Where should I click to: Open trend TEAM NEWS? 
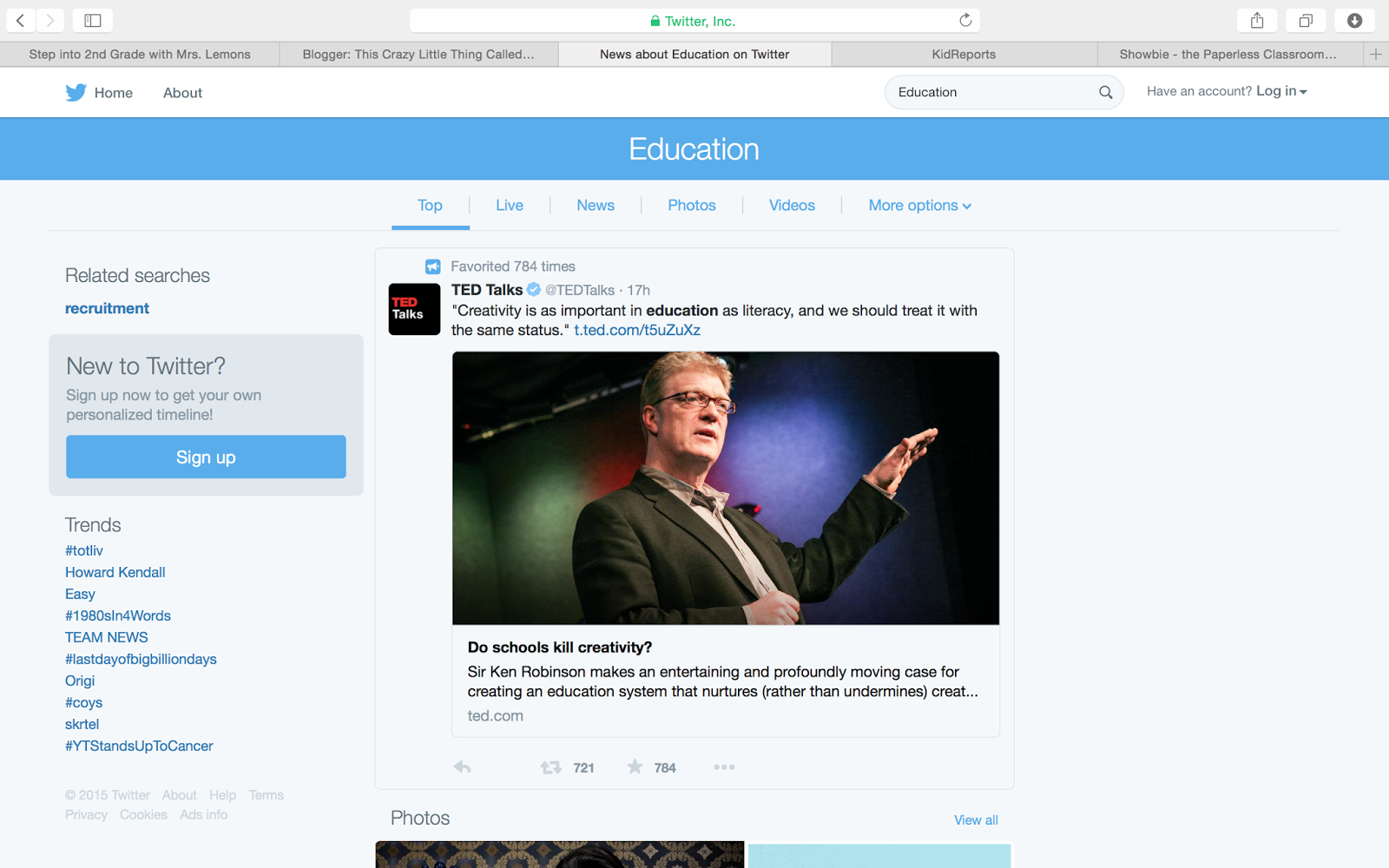[x=106, y=637]
